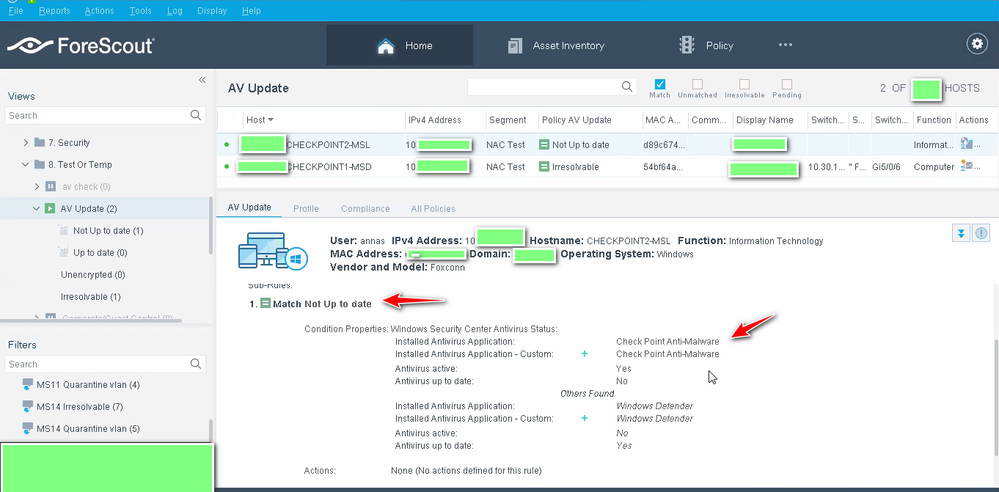Click the Home house icon

click(x=385, y=46)
